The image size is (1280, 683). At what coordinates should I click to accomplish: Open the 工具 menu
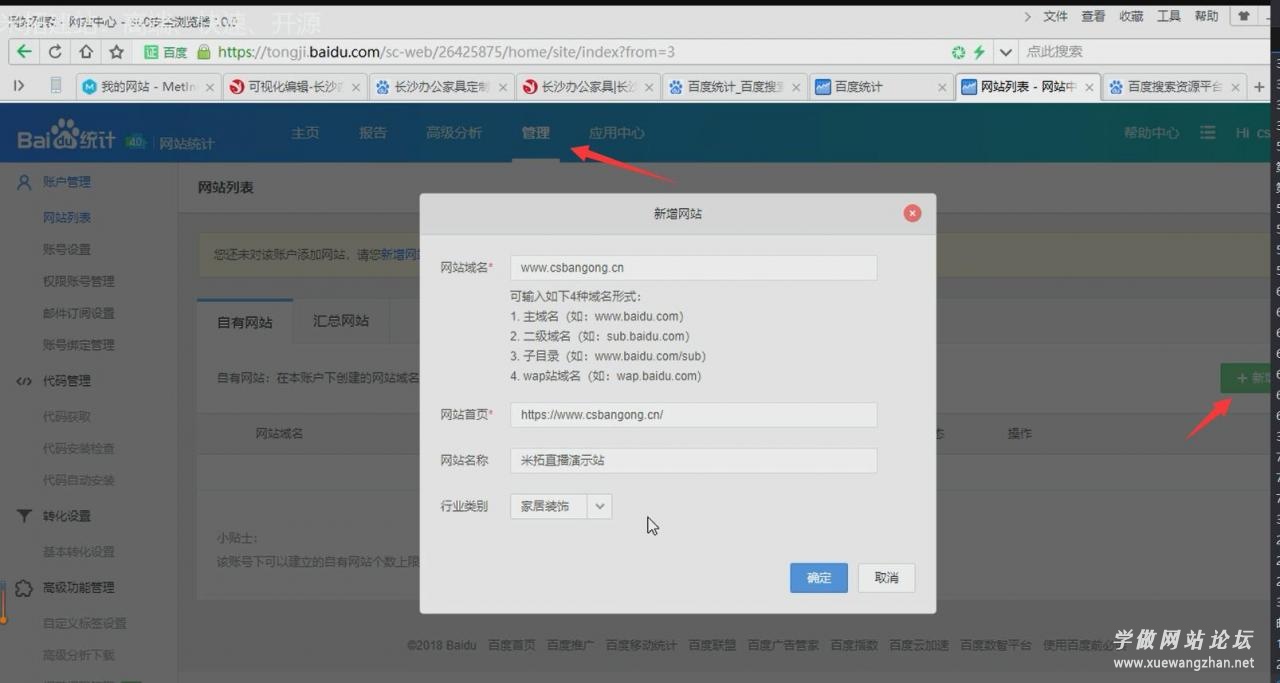point(1168,15)
